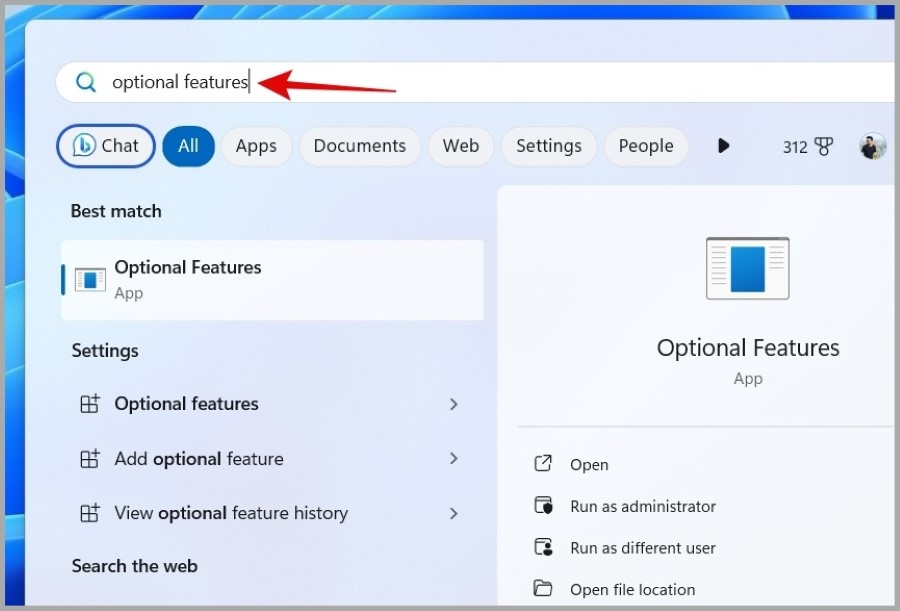Click Open in the preview pane

point(589,465)
